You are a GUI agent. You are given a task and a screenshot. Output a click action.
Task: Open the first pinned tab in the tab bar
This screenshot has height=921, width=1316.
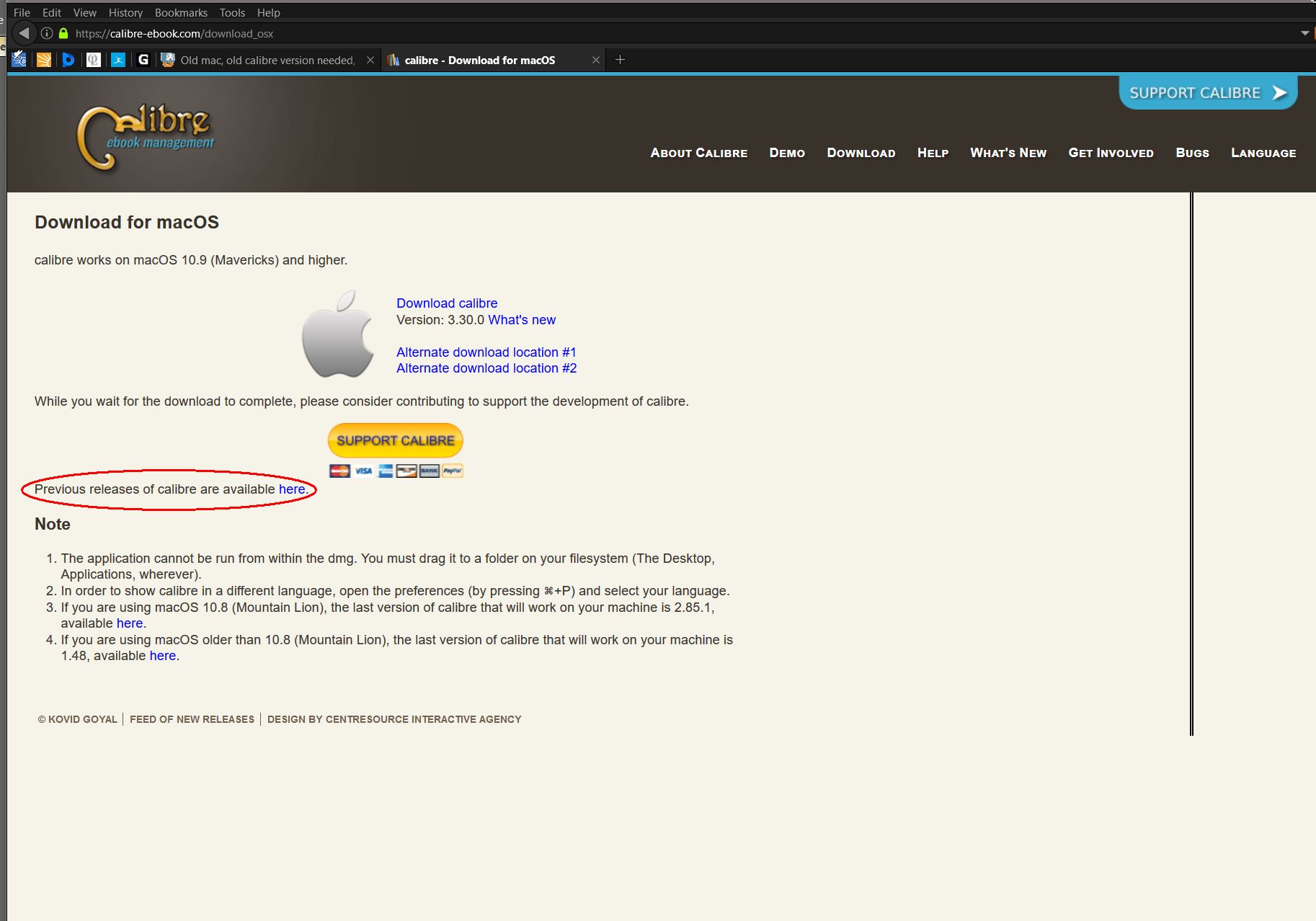coord(19,60)
